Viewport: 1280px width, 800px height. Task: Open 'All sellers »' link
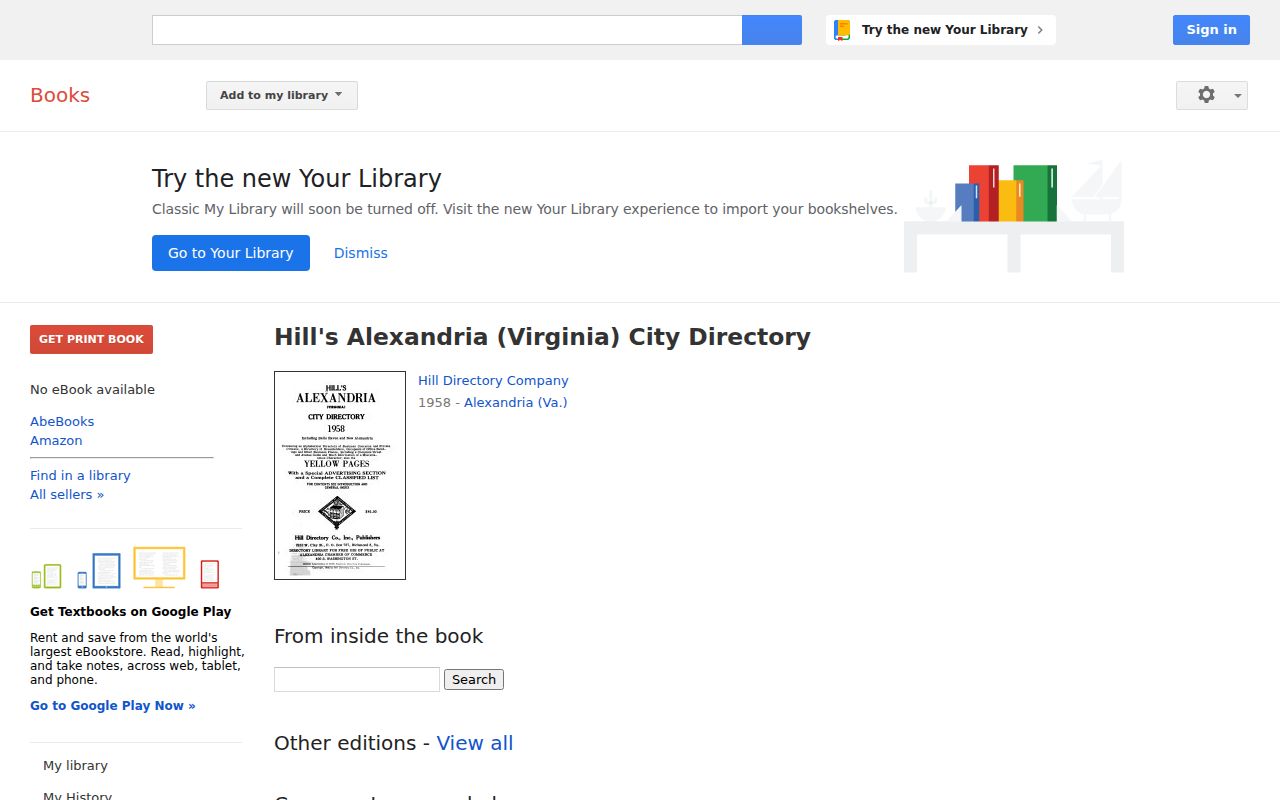point(67,494)
